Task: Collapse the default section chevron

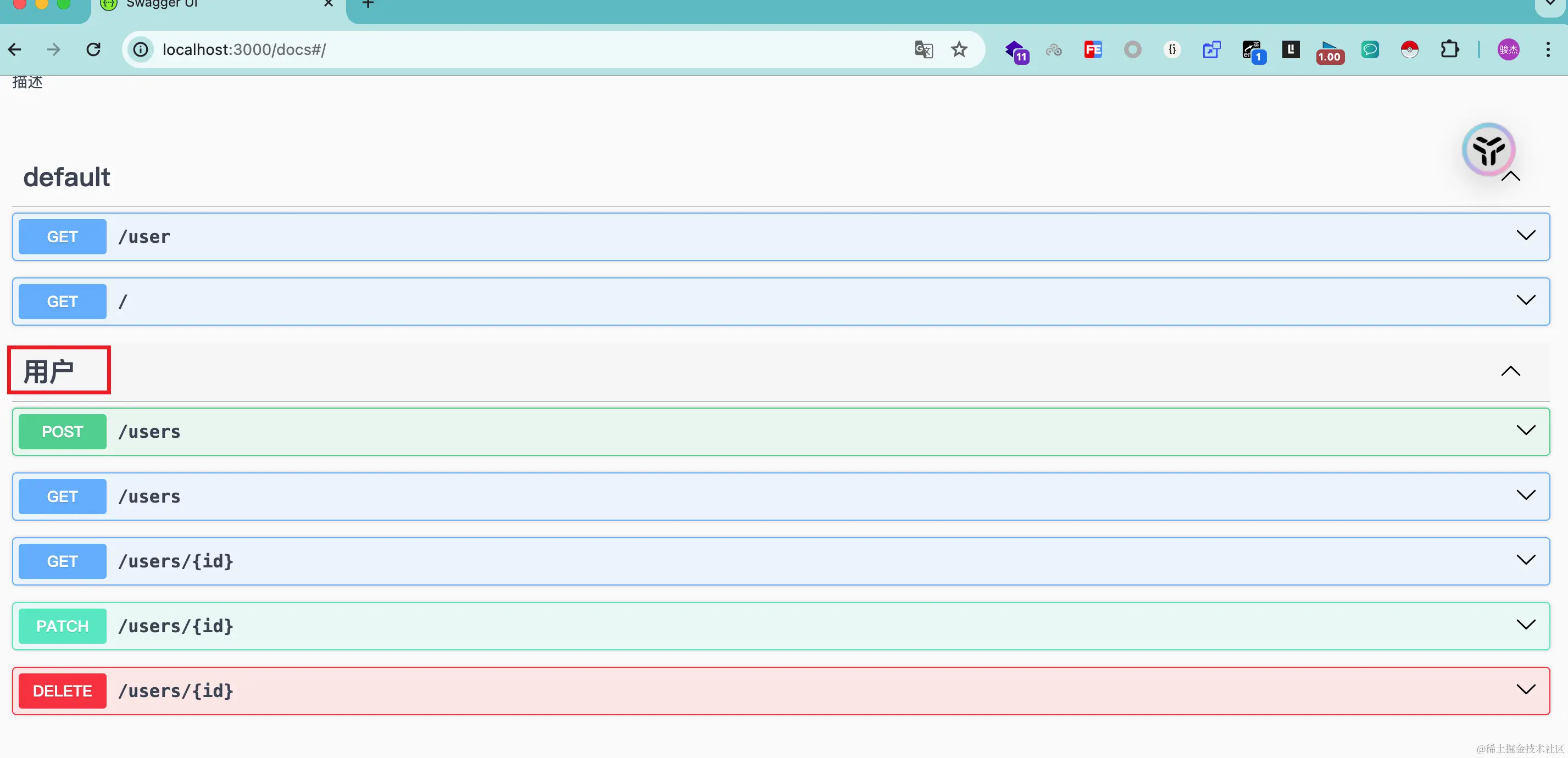Action: pos(1511,177)
